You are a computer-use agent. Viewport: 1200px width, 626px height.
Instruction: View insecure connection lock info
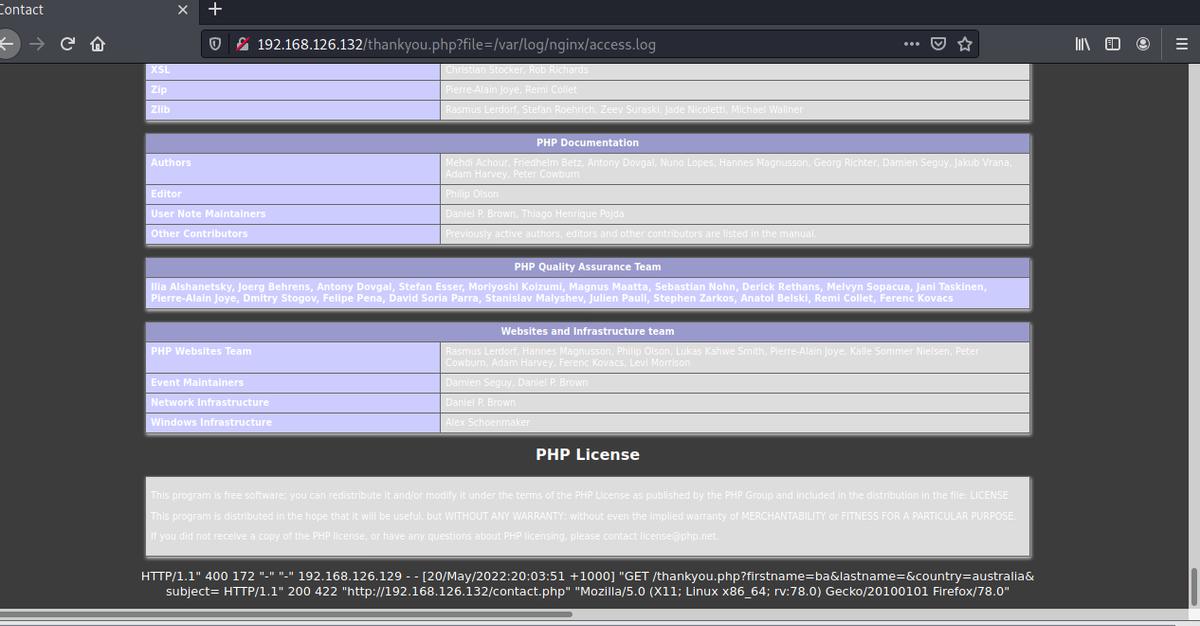click(x=241, y=44)
